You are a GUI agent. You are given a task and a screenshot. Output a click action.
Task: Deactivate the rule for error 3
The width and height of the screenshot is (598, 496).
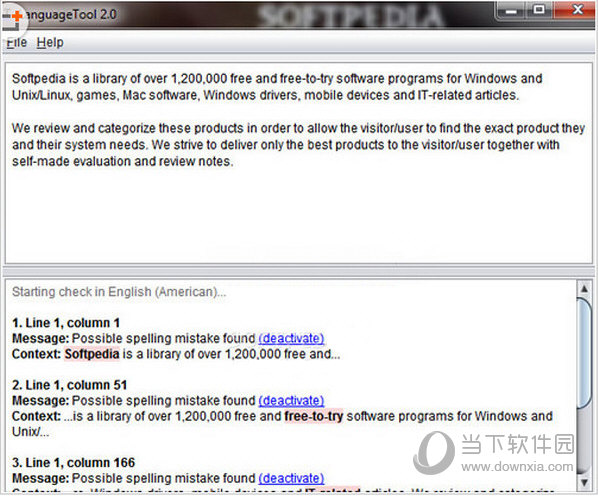click(291, 478)
